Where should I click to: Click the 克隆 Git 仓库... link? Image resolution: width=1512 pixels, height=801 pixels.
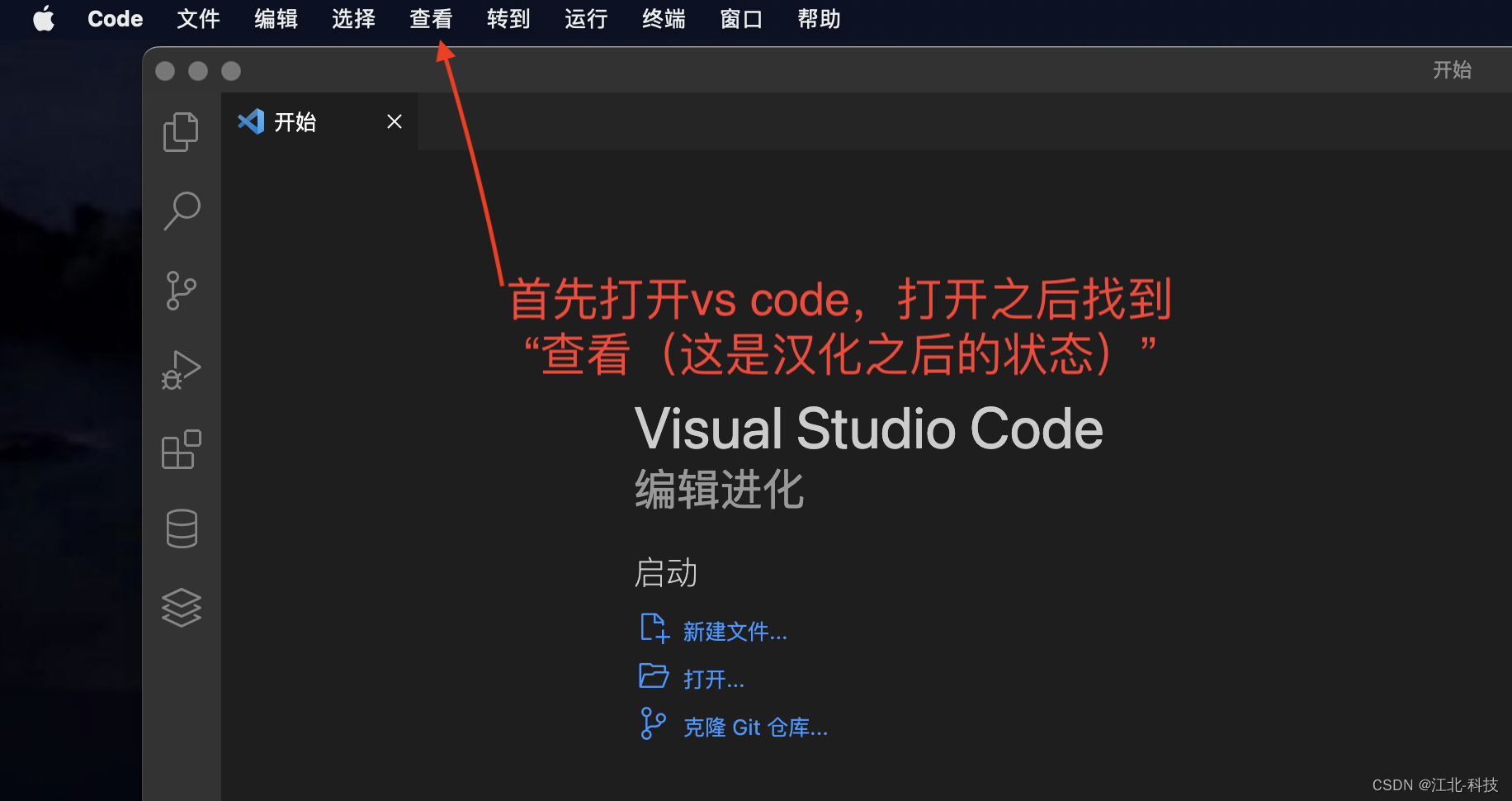[755, 728]
